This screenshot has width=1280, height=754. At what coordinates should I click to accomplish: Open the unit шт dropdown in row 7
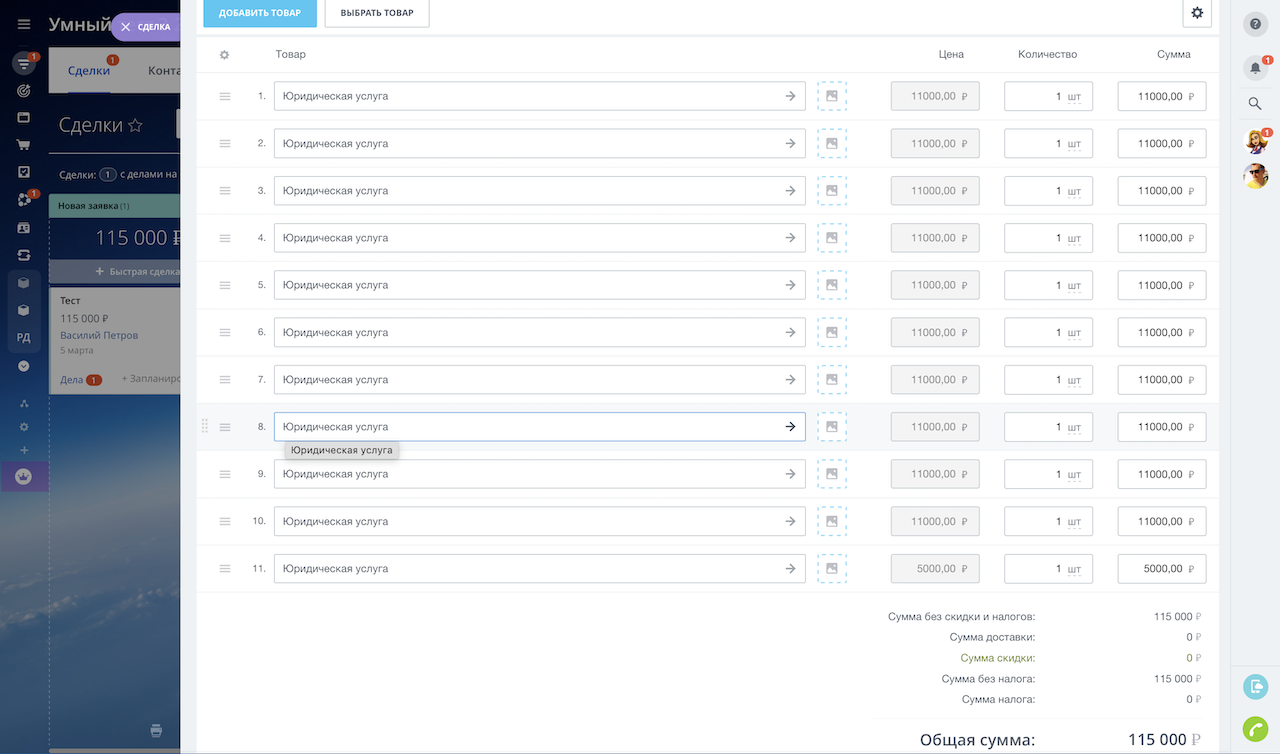pyautogui.click(x=1074, y=380)
